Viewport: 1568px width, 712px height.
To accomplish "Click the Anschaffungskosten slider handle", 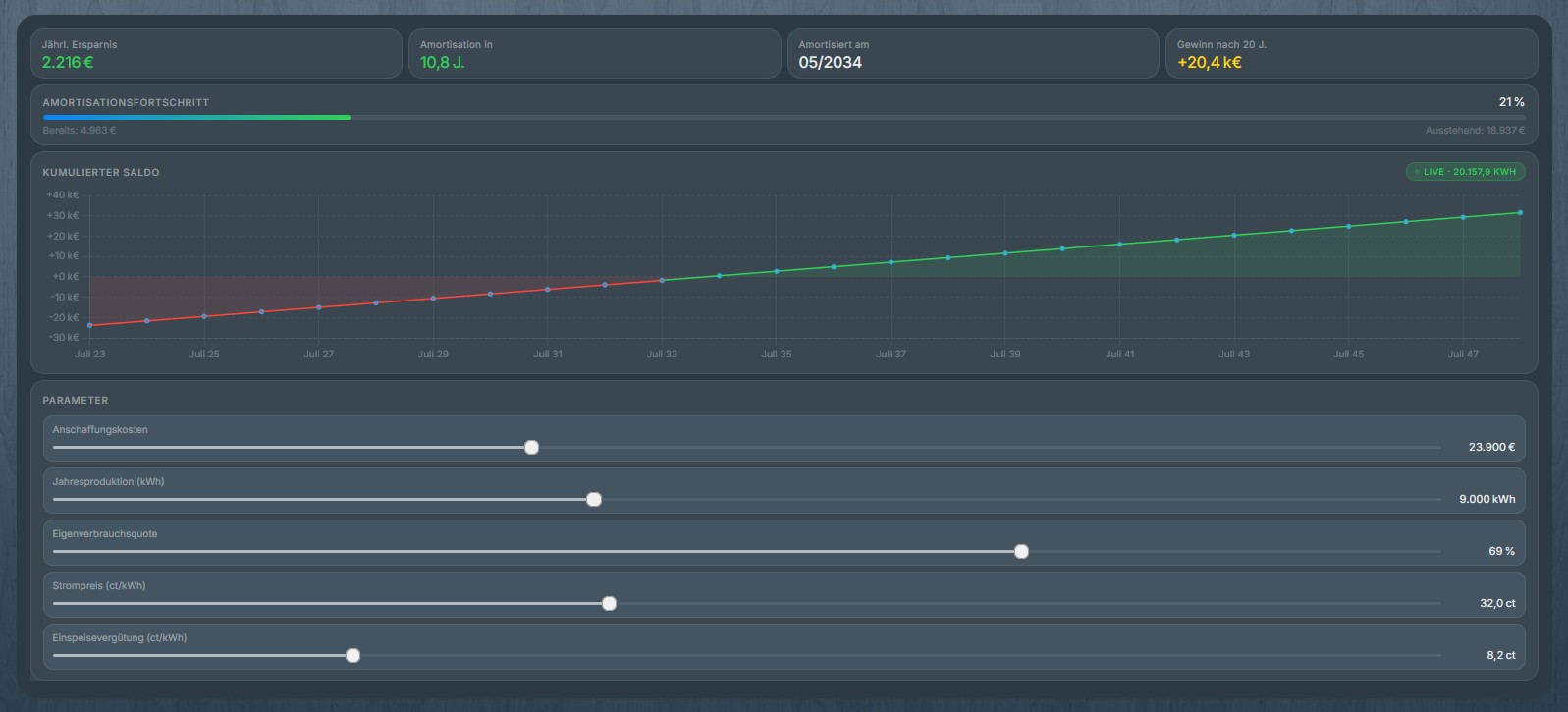I will coord(531,448).
